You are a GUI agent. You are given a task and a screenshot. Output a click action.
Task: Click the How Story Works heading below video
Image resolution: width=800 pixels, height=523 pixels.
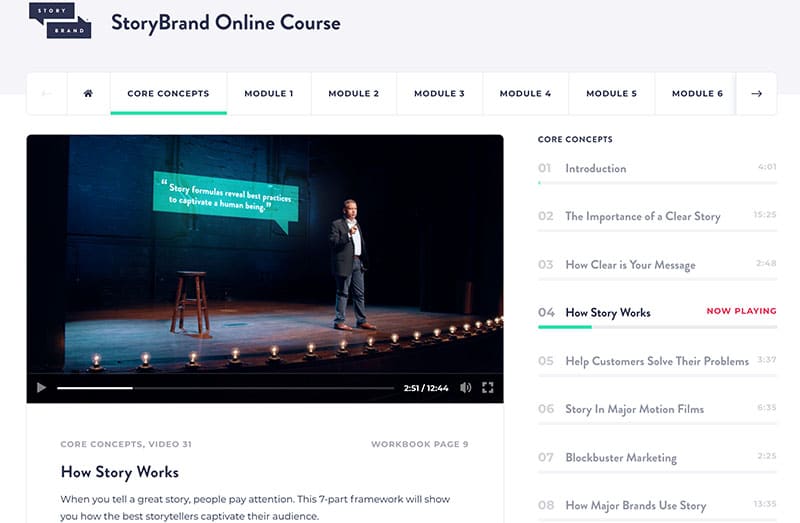pos(119,472)
